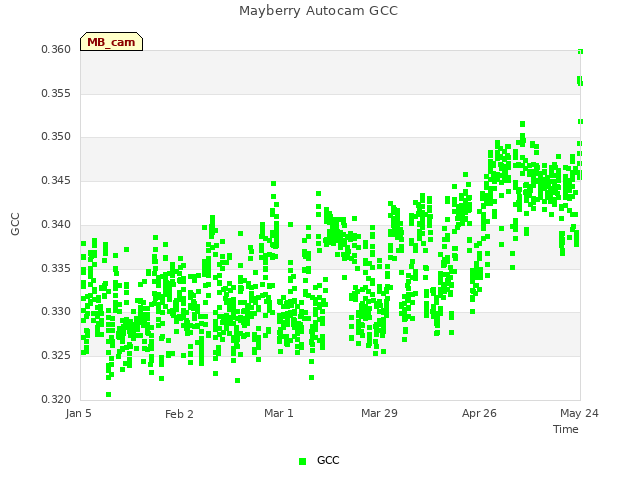The height and width of the screenshot is (480, 640).
Task: Click the Apr 26 axis label
Action: [x=479, y=413]
